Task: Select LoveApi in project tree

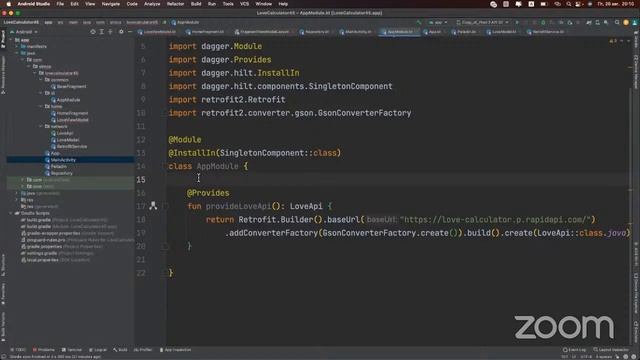Action: click(62, 133)
